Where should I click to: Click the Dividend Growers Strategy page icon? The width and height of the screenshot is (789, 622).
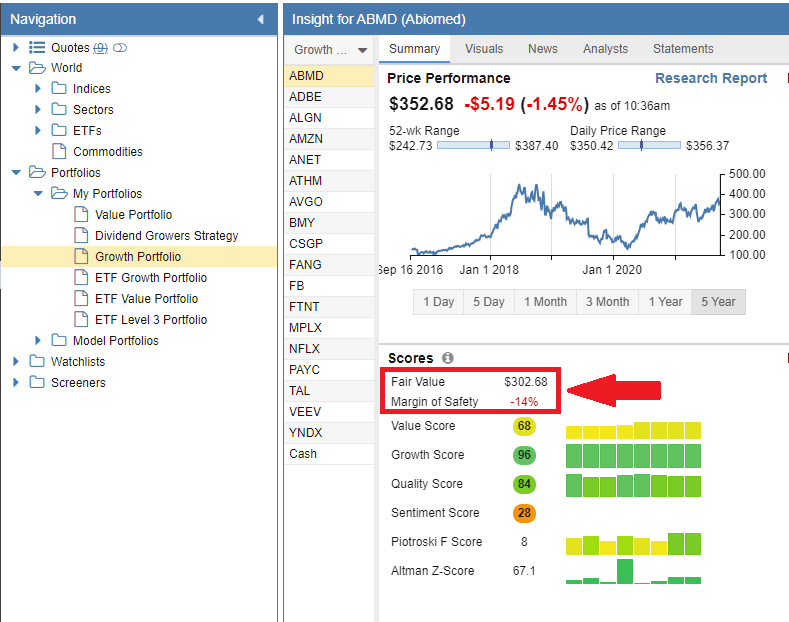[81, 235]
